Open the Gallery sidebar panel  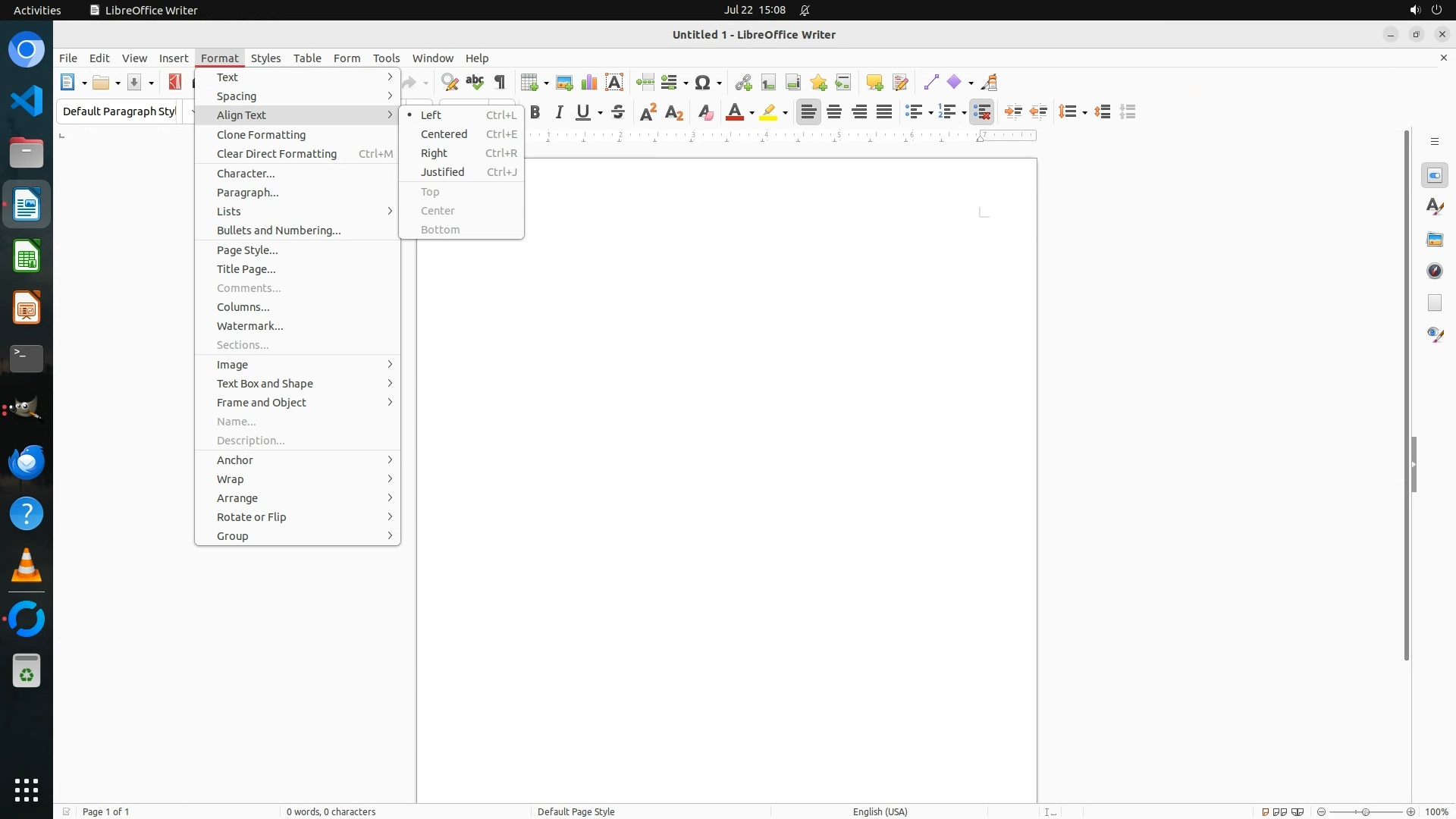click(1435, 240)
